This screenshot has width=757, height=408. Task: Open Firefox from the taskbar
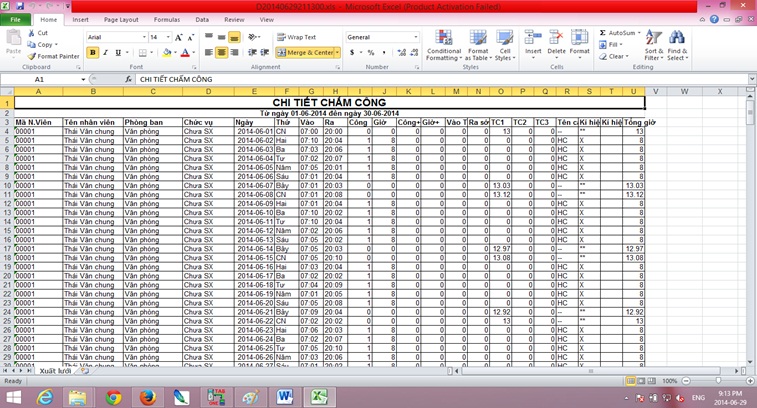[x=148, y=397]
